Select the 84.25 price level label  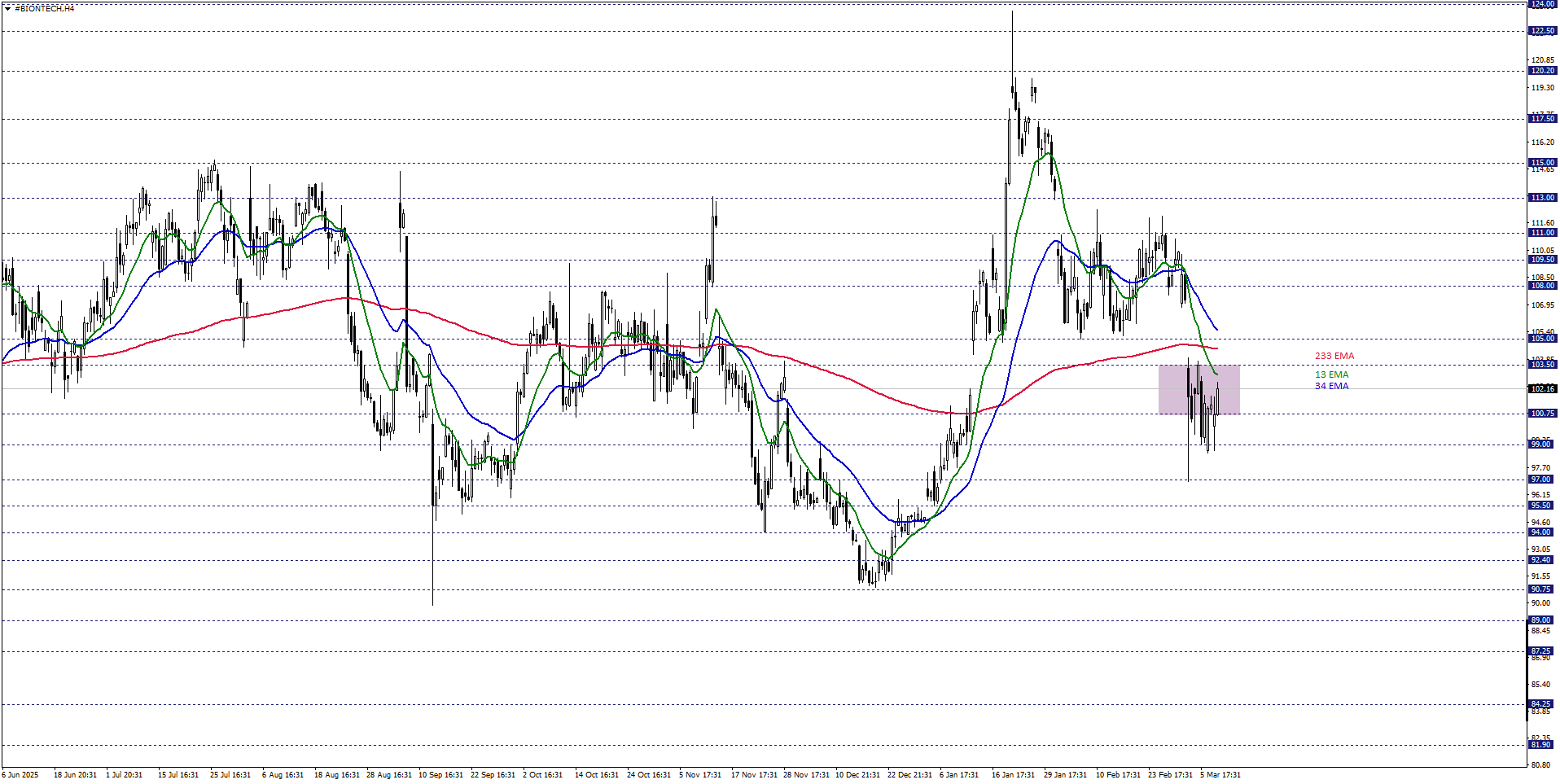(x=1542, y=704)
